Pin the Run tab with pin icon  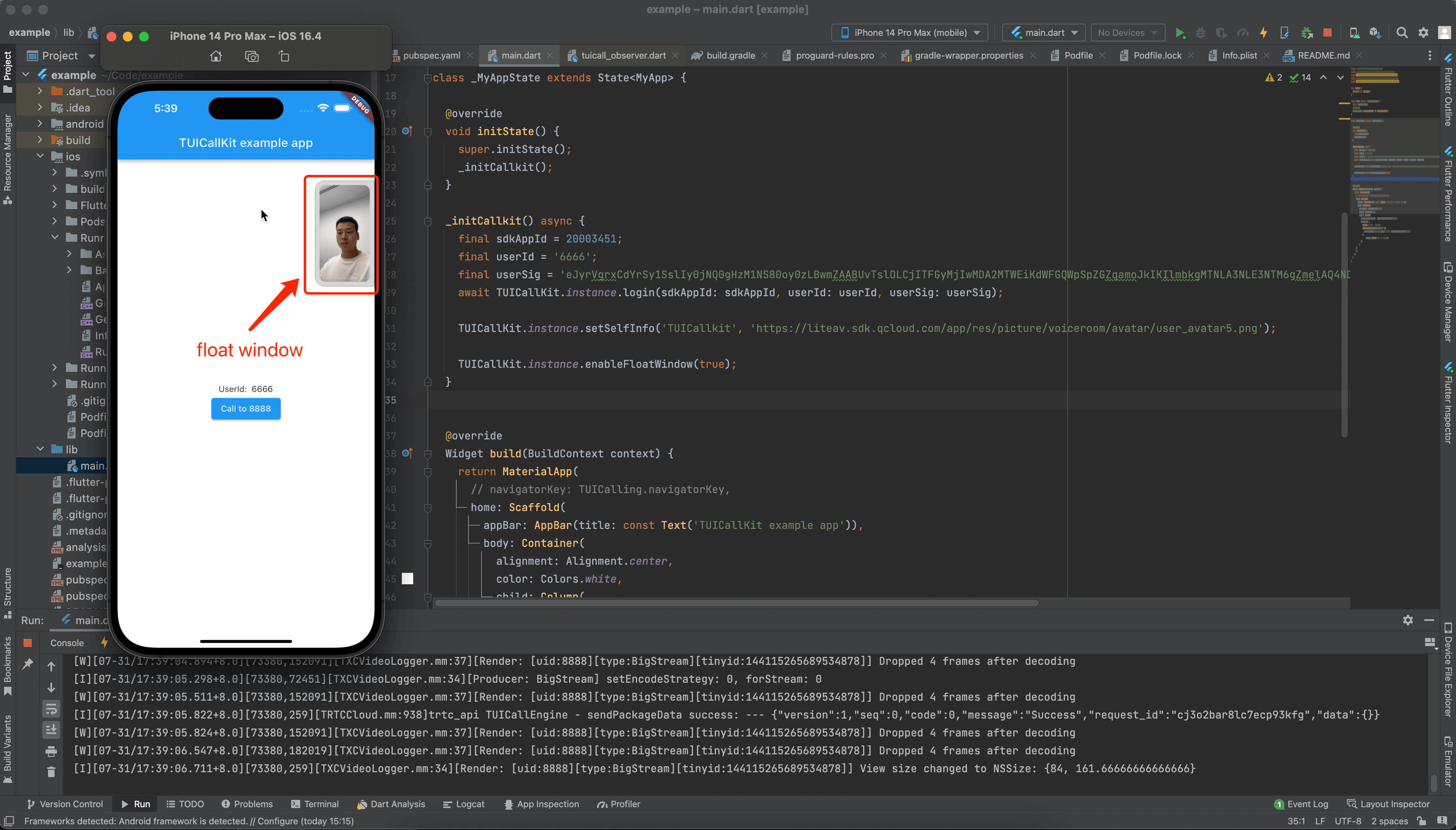coord(27,664)
